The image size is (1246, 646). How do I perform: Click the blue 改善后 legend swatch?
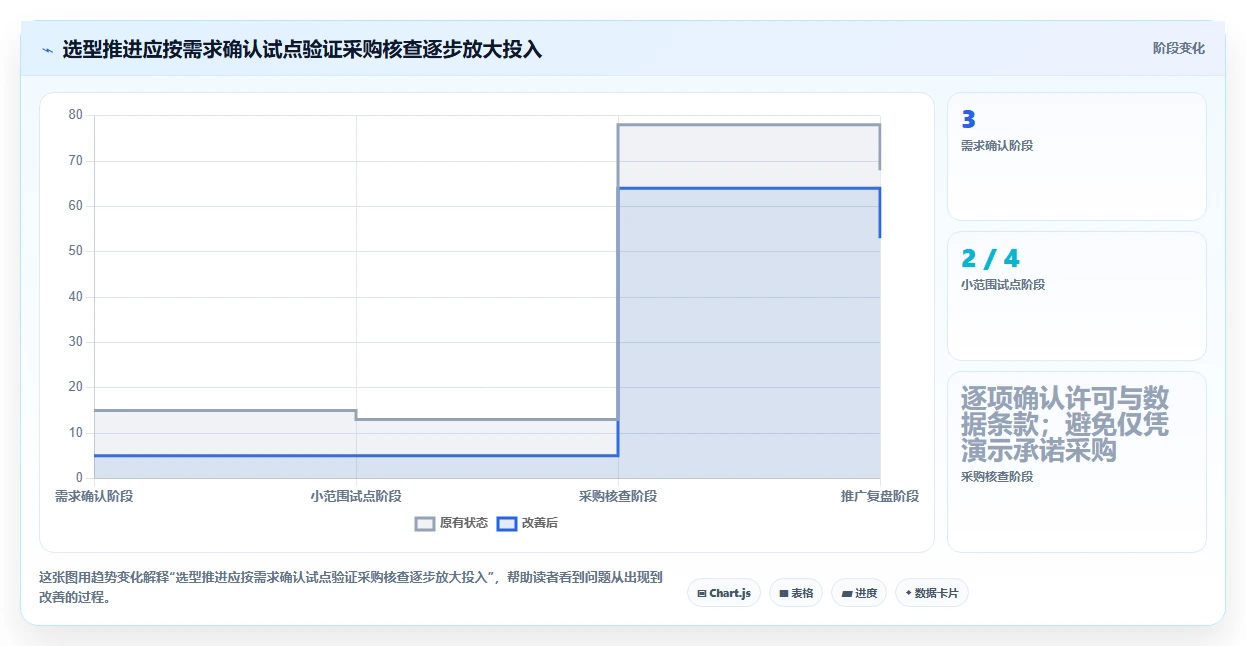tap(507, 523)
